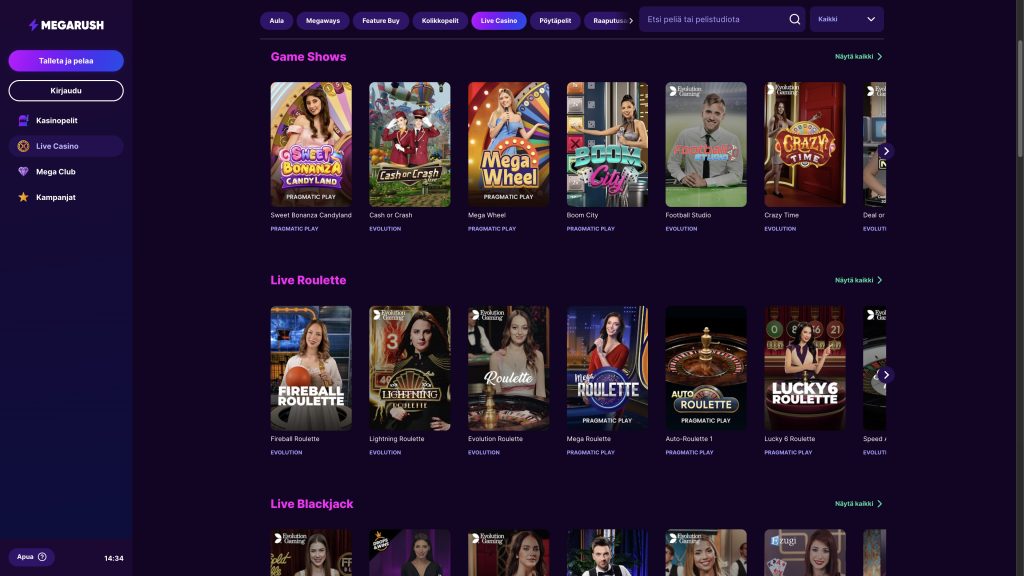
Task: Click the Mega Club diamond icon
Action: [24, 172]
